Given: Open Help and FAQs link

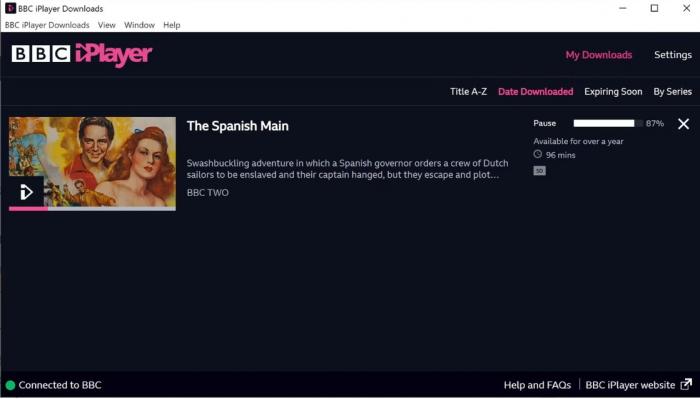Looking at the screenshot, I should 537,385.
